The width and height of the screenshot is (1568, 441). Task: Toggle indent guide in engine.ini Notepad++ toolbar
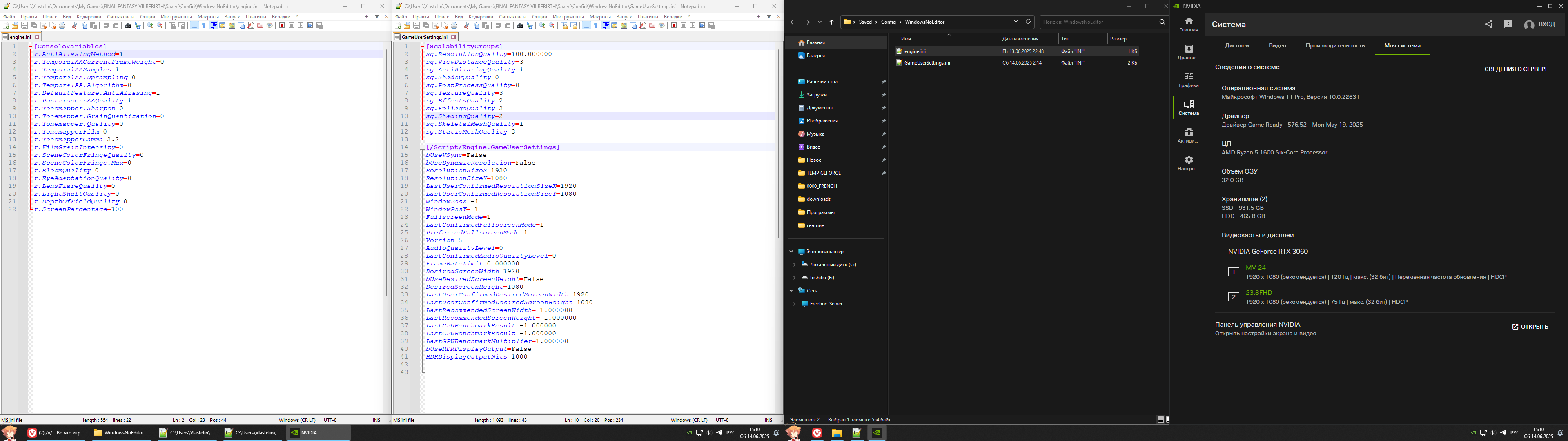tap(214, 26)
